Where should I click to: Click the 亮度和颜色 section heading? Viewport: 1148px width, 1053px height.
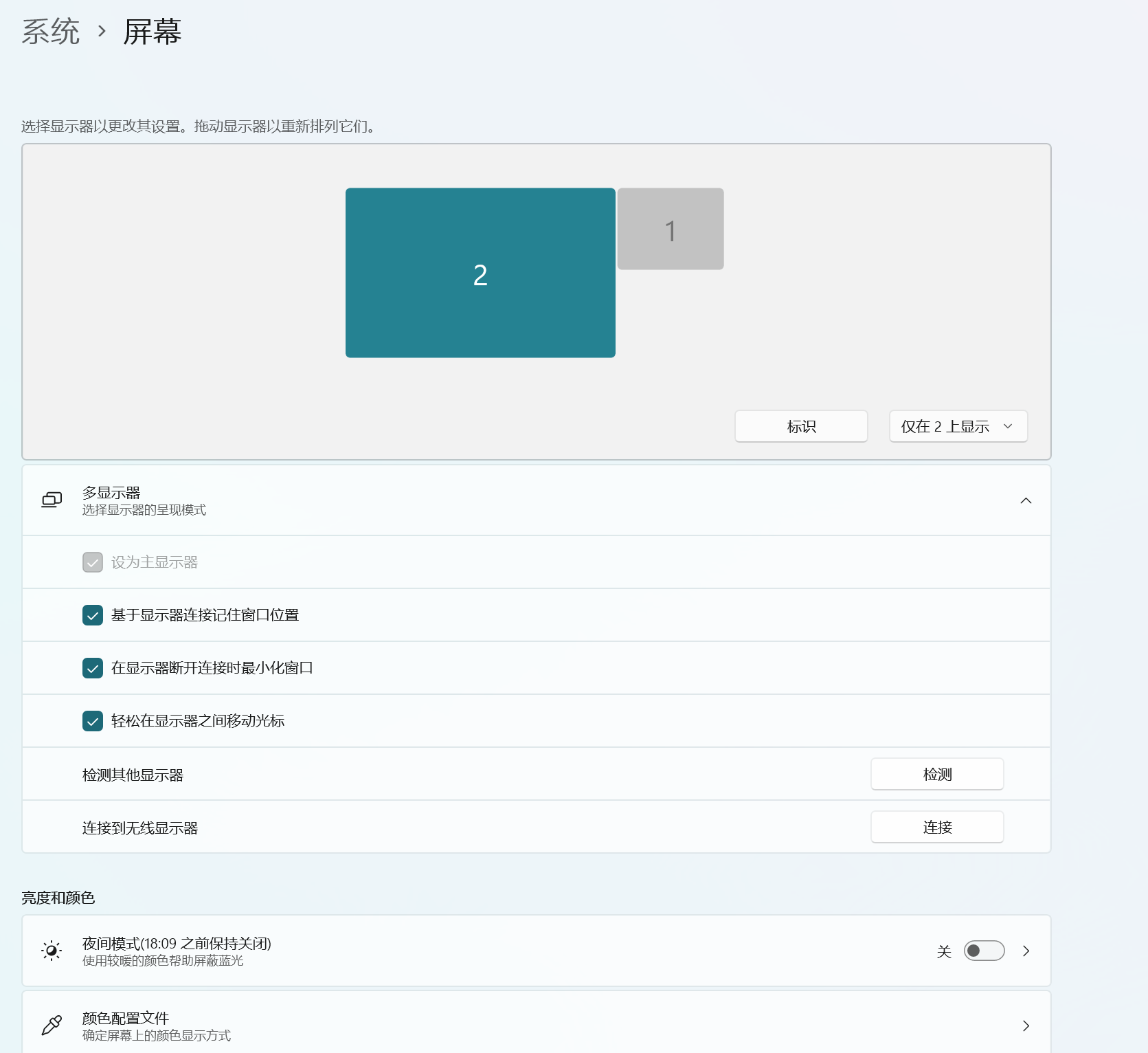point(58,898)
